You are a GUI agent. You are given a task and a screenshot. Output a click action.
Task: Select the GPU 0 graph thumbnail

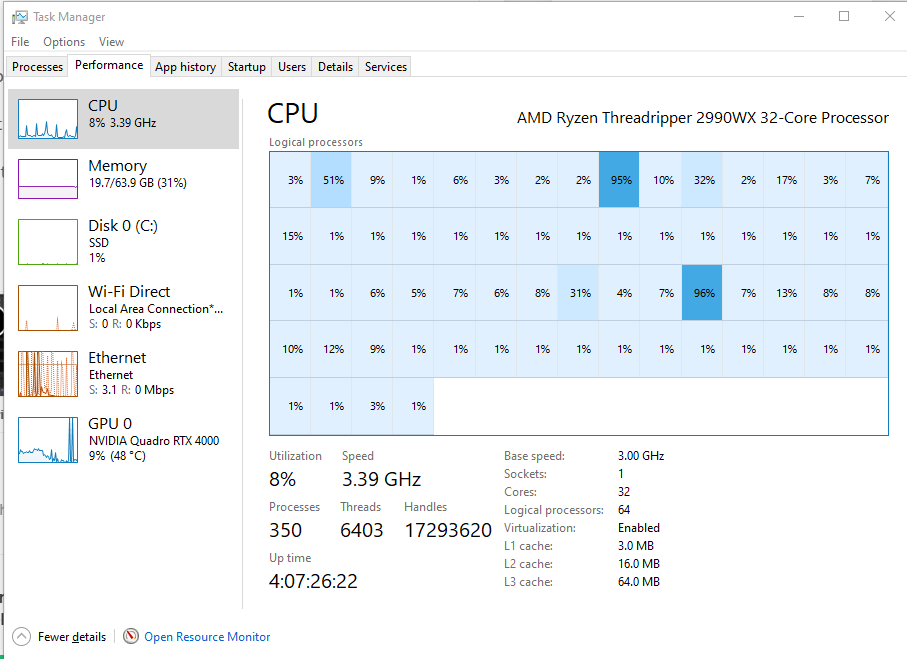pyautogui.click(x=48, y=440)
